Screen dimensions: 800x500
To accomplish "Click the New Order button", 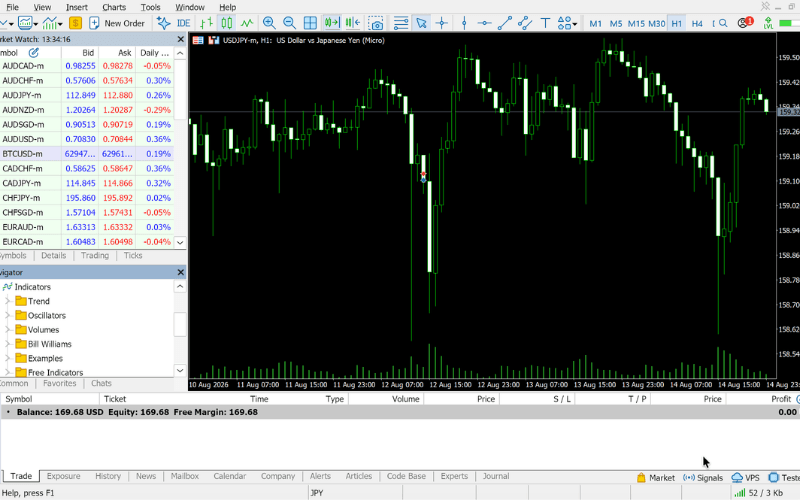I will [x=117, y=23].
